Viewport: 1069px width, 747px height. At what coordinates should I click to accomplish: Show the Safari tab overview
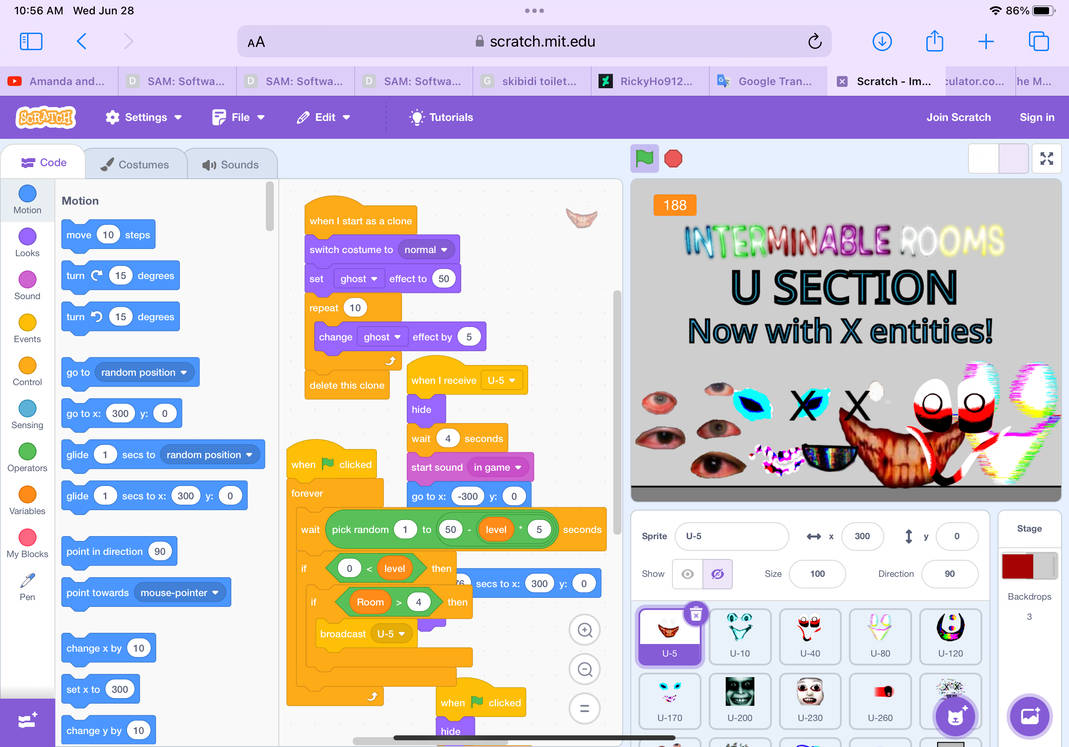pos(1038,42)
